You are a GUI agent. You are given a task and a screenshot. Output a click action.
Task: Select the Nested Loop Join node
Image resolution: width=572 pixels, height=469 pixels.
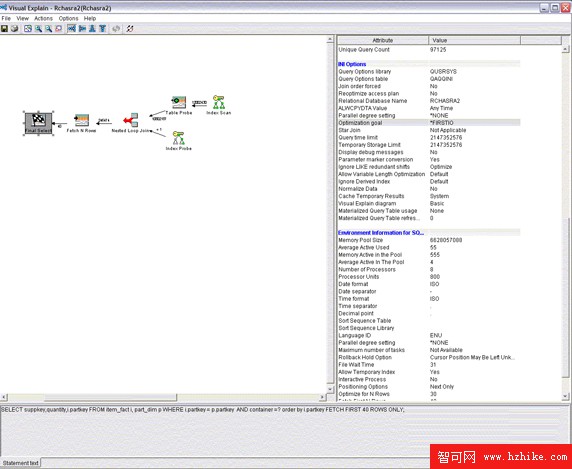pos(131,123)
